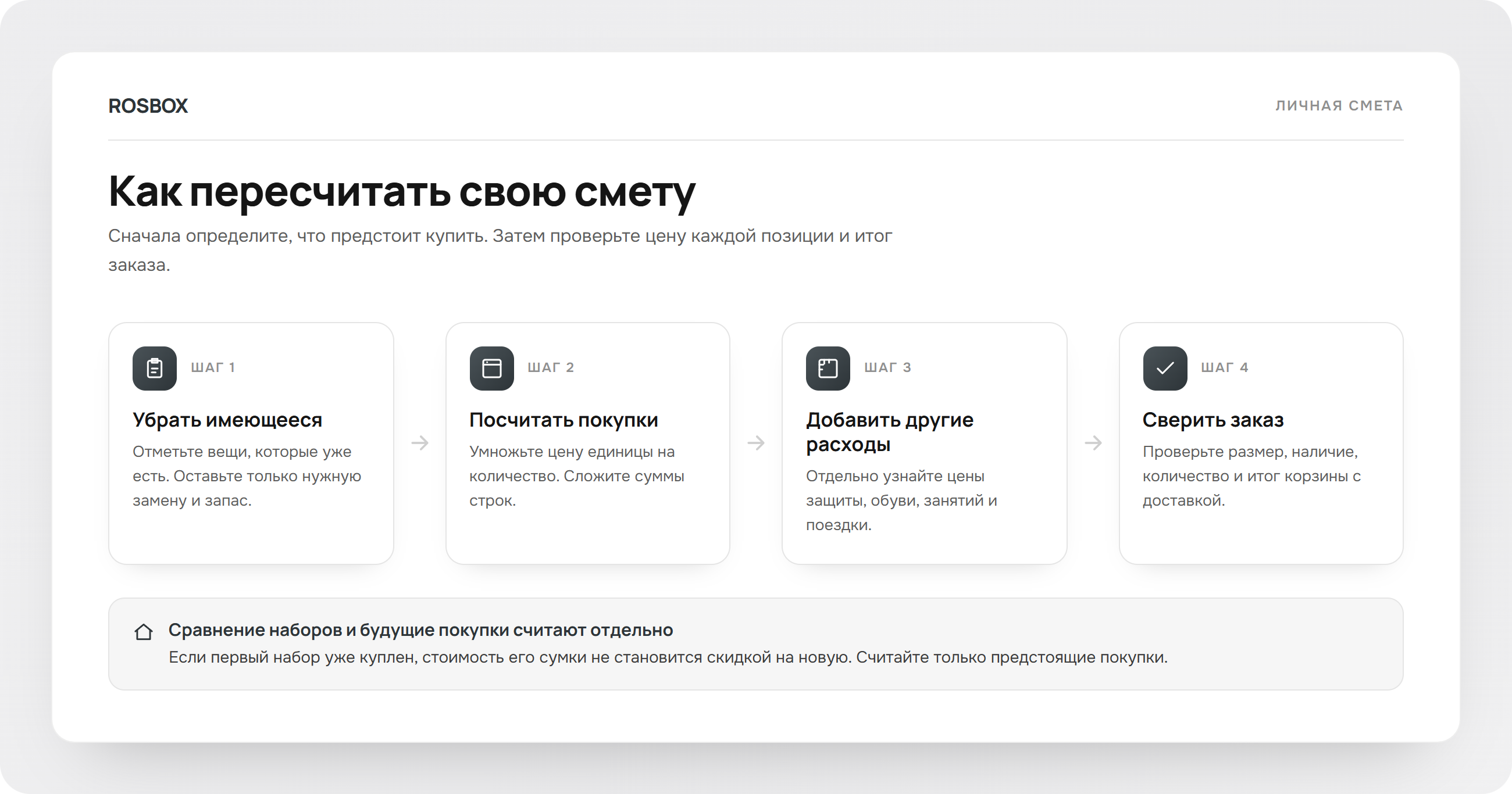This screenshot has height=794, width=1512.
Task: Click the house icon in the note banner
Action: click(143, 631)
